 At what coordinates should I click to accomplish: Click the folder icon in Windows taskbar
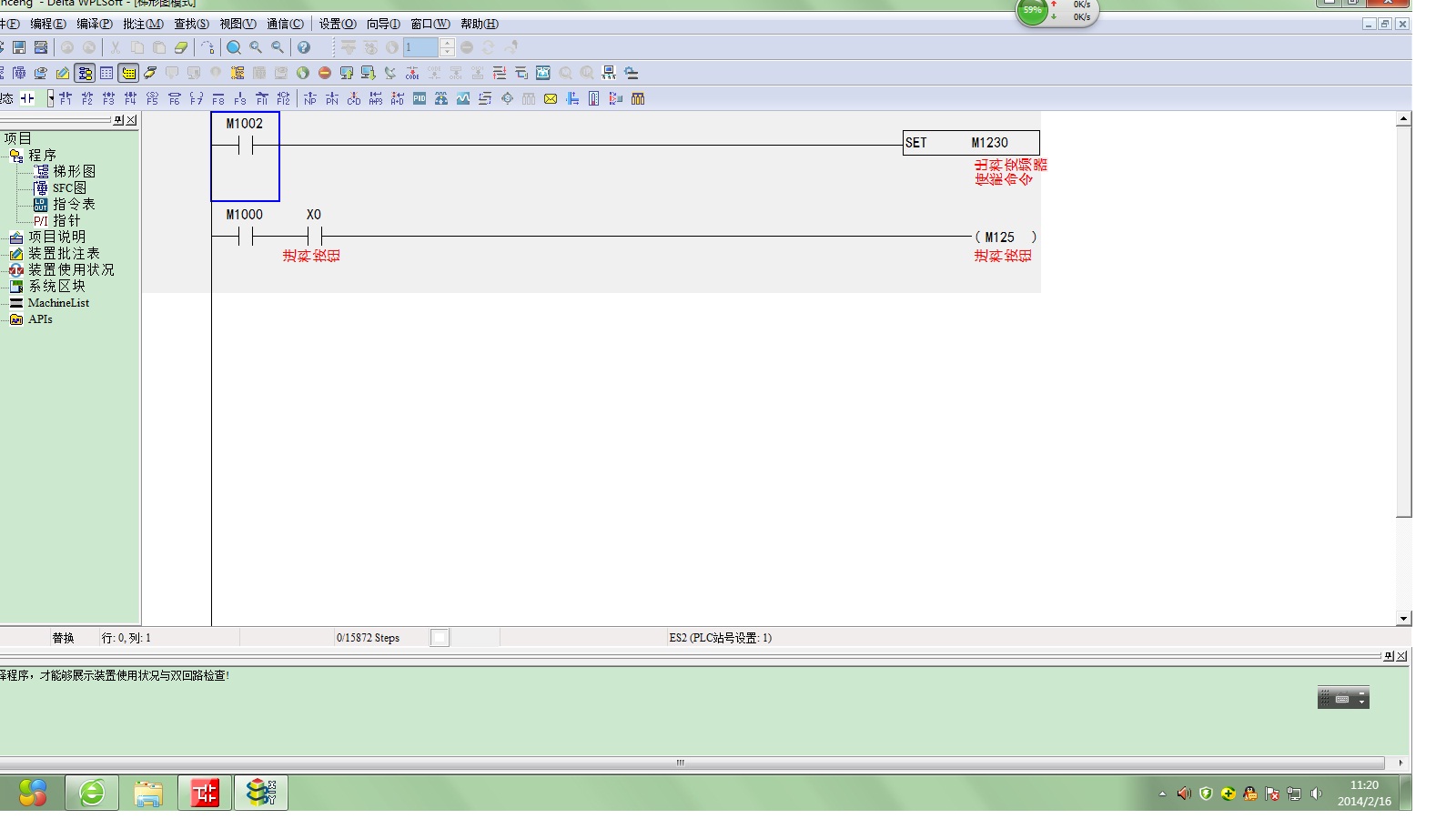click(x=148, y=794)
